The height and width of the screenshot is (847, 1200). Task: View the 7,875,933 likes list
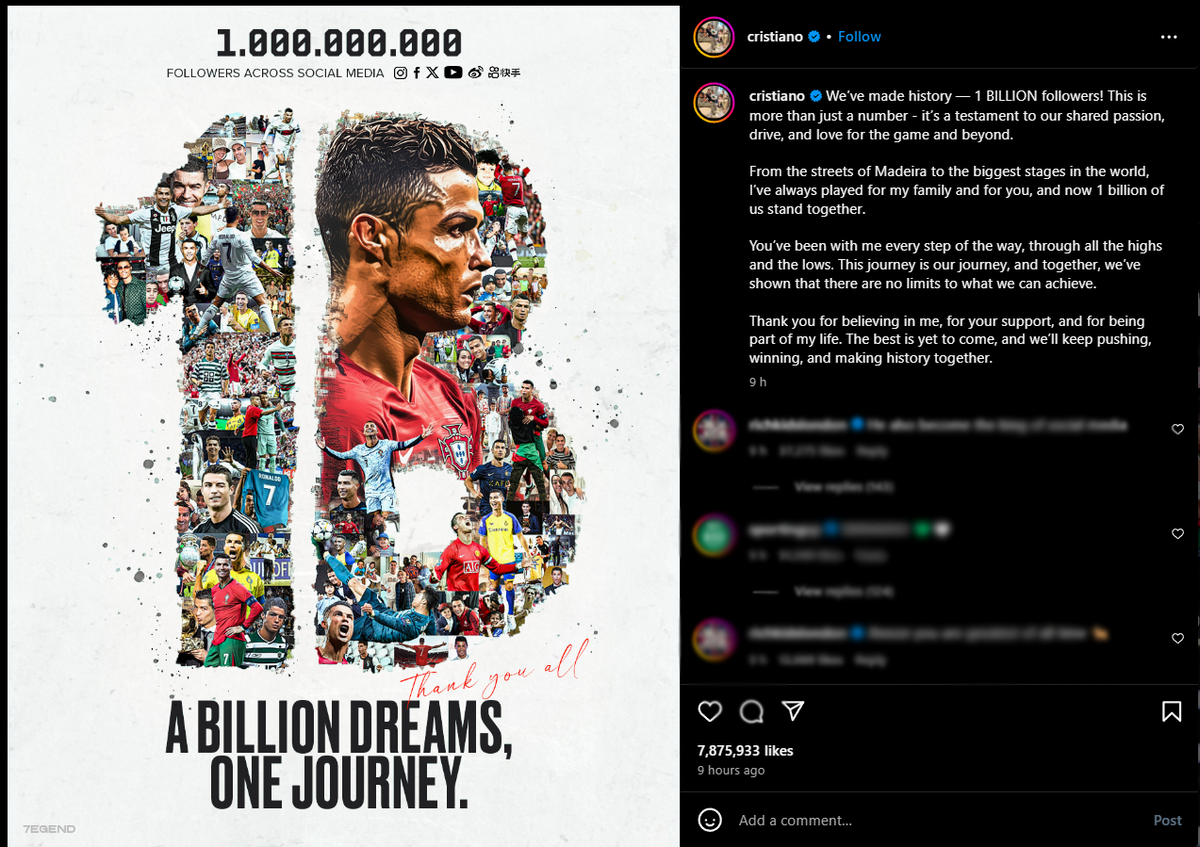click(x=745, y=750)
